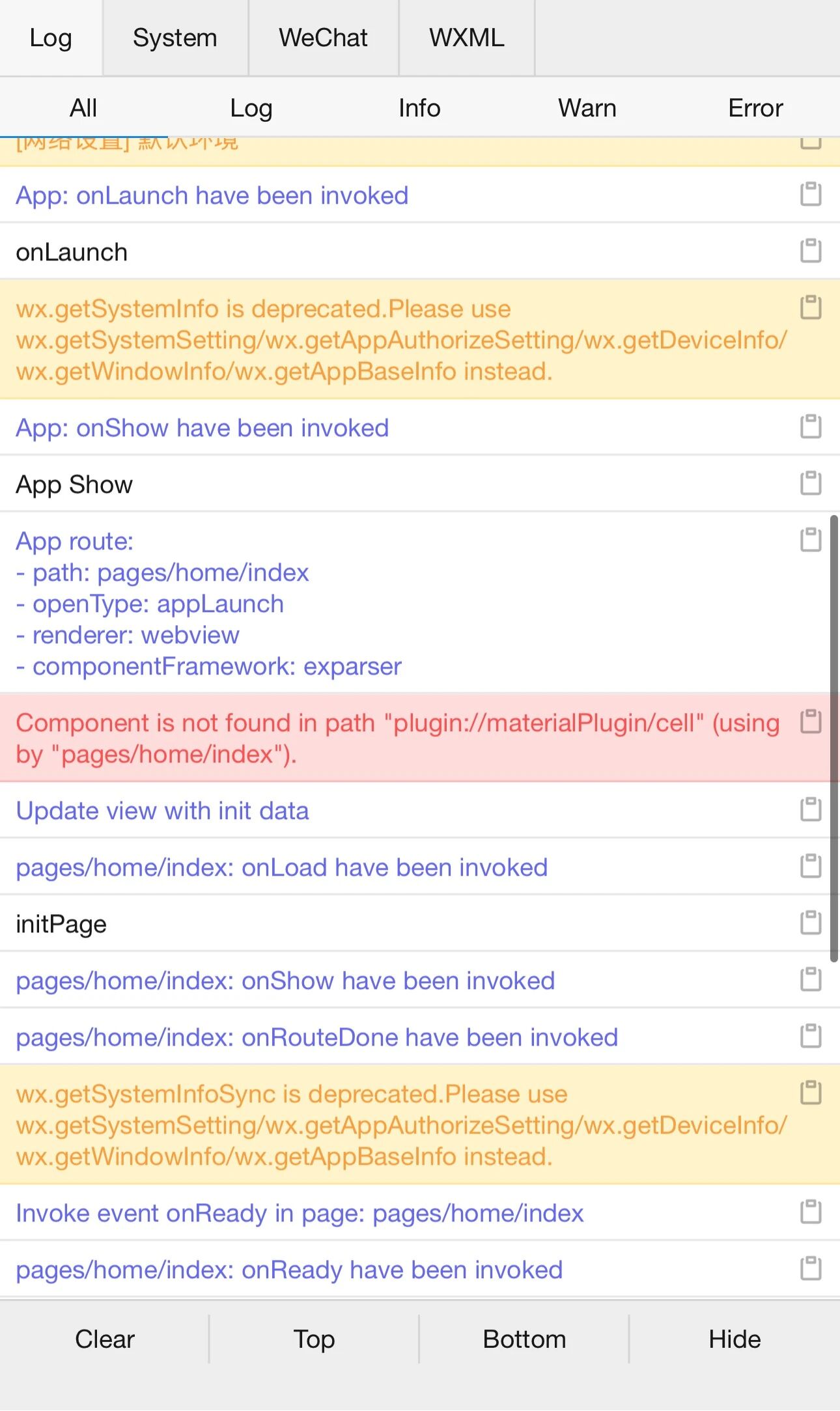The image size is (840, 1411).
Task: Copy the 'App Show' log entry
Action: tap(811, 483)
